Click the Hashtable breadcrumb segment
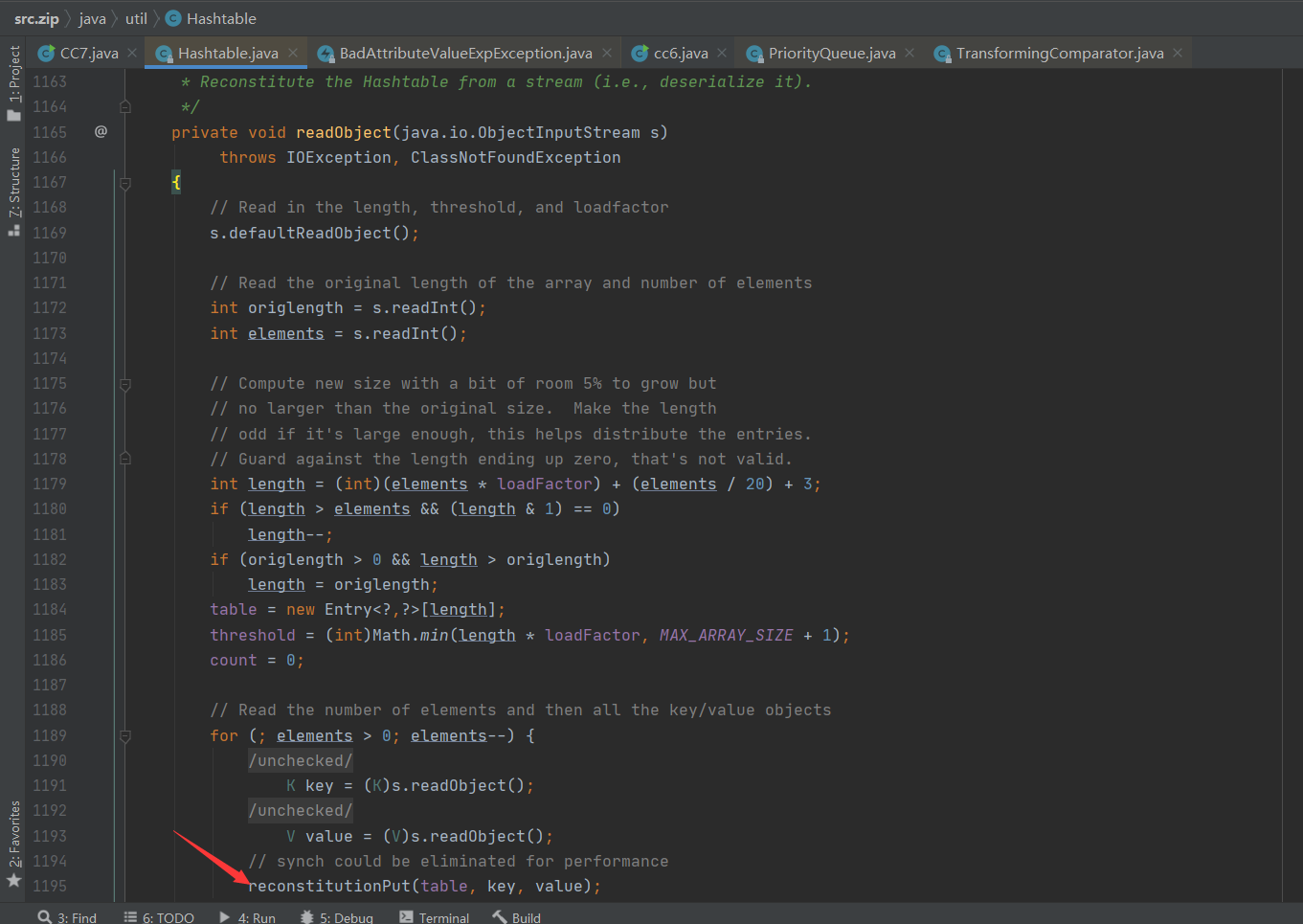This screenshot has width=1303, height=924. point(221,18)
